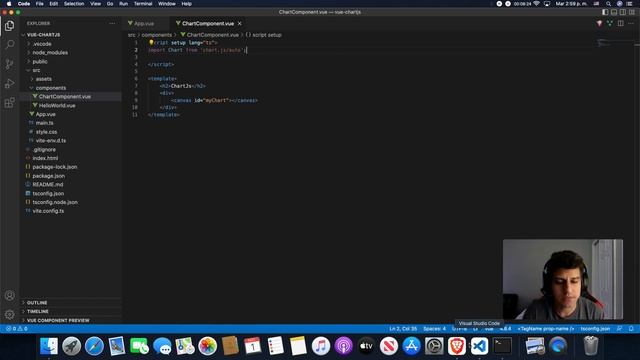Open package-lock.json in the explorer
This screenshot has width=640, height=360.
point(55,167)
